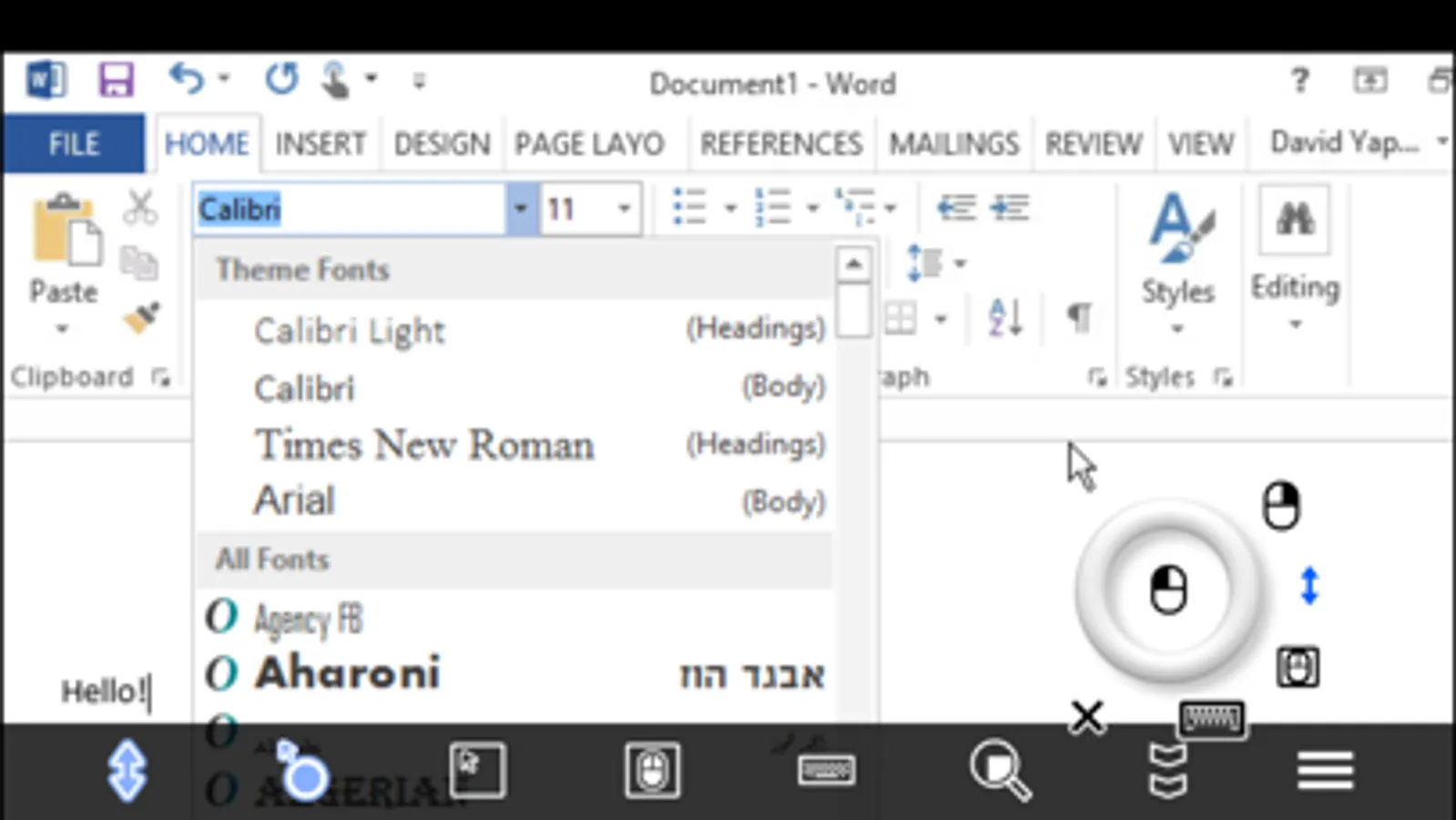Screen dimensions: 1456x820
Task: Sort text with the A-Z sort icon
Action: [x=1005, y=318]
